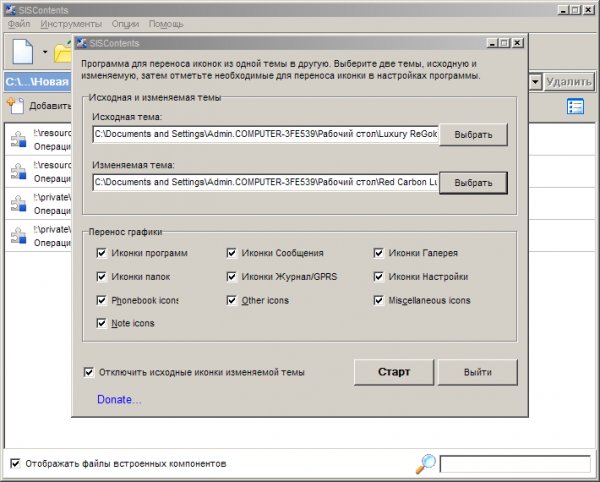Select the second private file icon in list

[18, 236]
